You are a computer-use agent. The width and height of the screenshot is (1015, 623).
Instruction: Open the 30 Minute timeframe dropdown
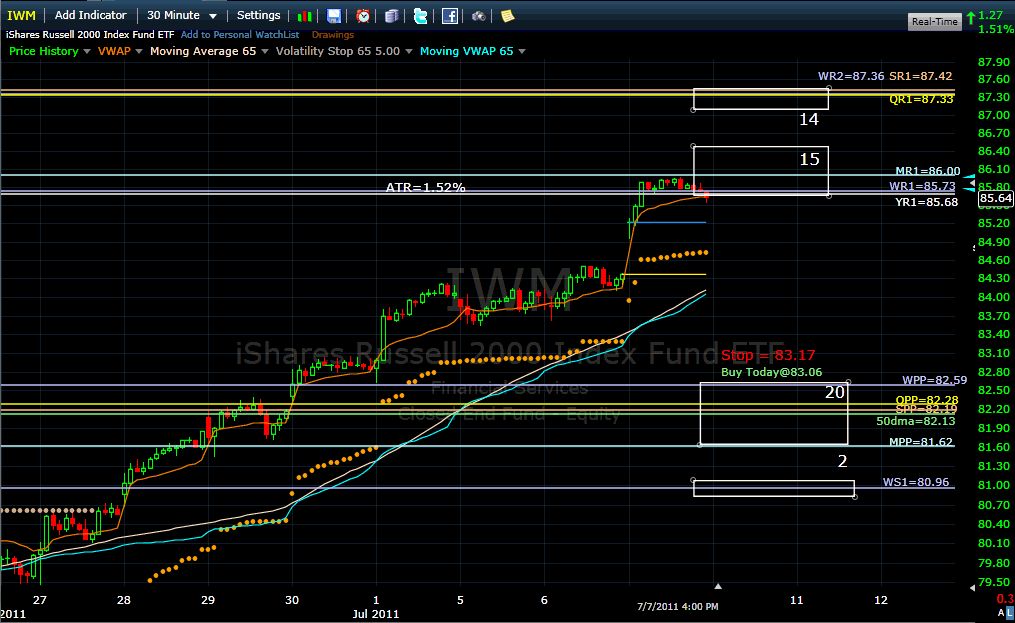click(x=182, y=16)
